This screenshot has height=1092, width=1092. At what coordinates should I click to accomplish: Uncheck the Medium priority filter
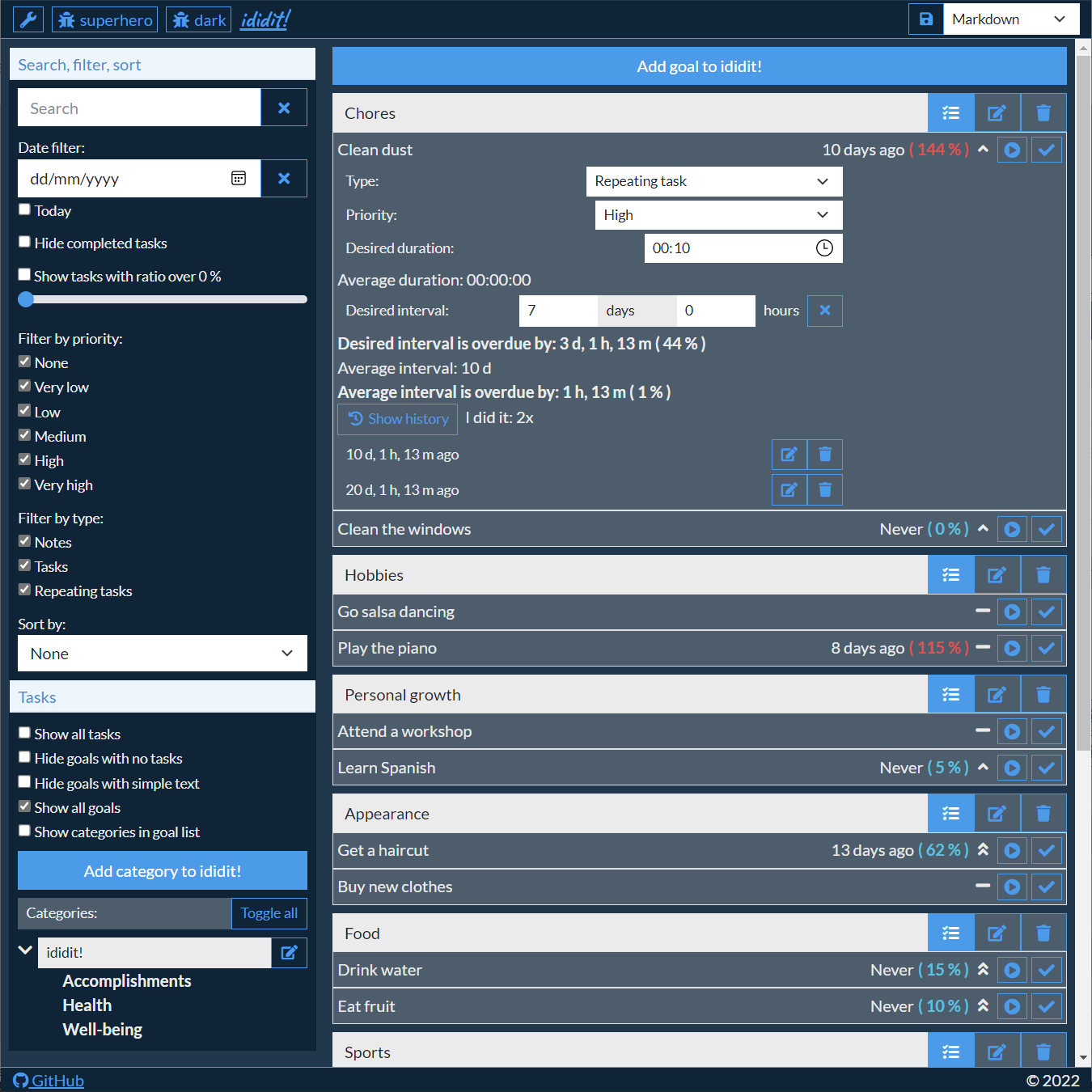click(24, 435)
